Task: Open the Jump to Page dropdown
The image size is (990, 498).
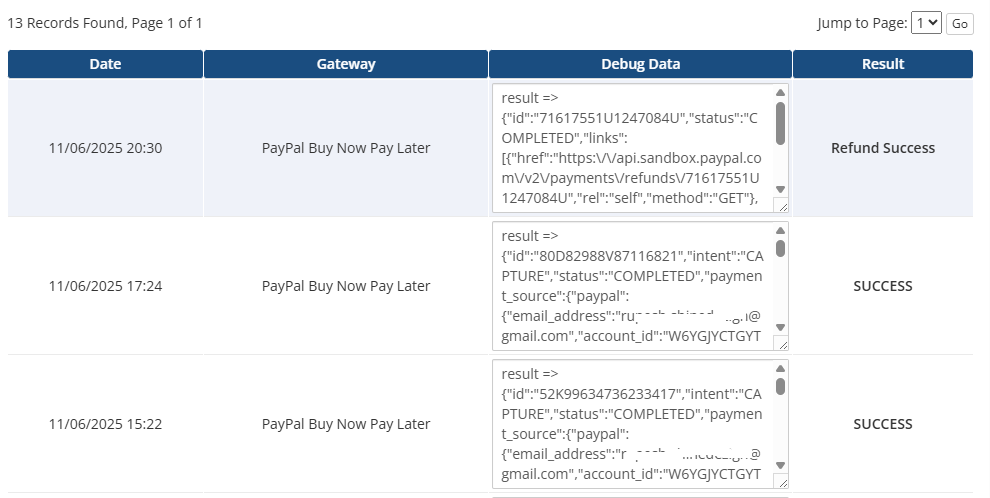Action: 927,23
